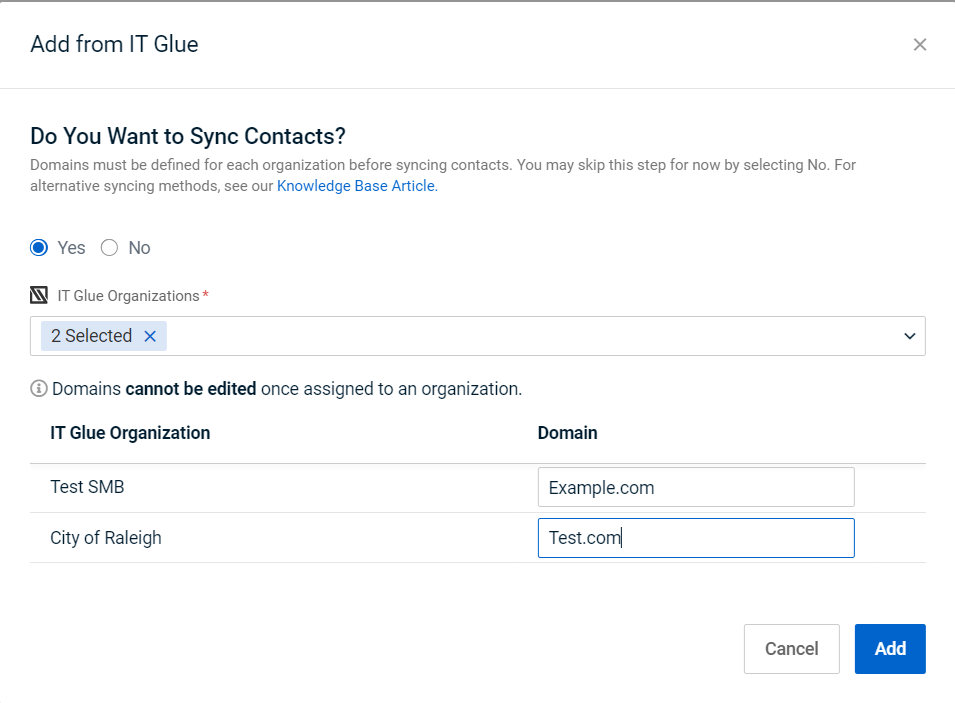Viewport: 955px width, 703px height.
Task: Click the Yes option label
Action: (71, 248)
